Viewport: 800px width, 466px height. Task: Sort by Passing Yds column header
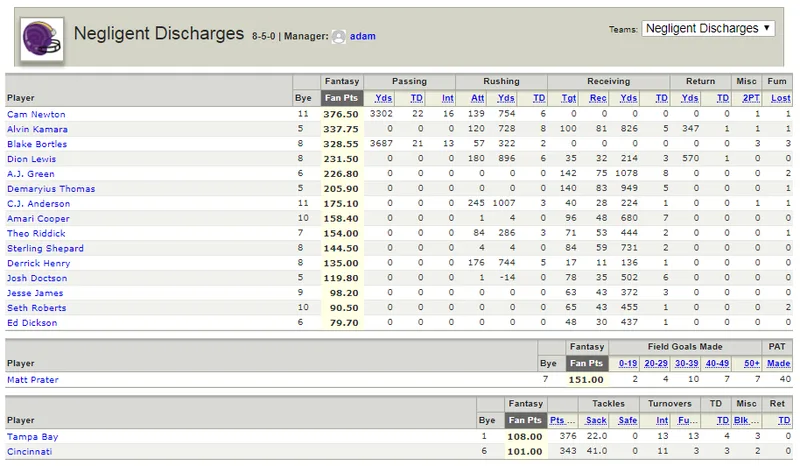(x=383, y=98)
